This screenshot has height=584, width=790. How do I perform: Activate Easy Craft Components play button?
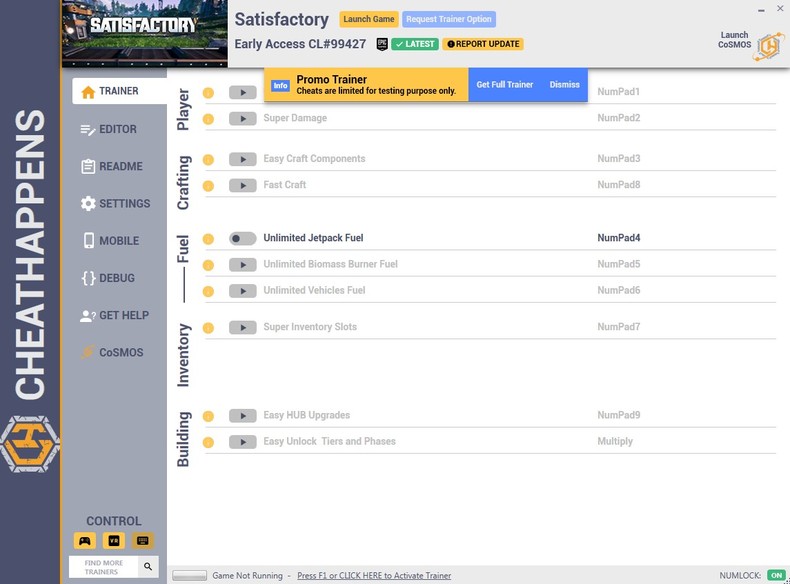242,159
